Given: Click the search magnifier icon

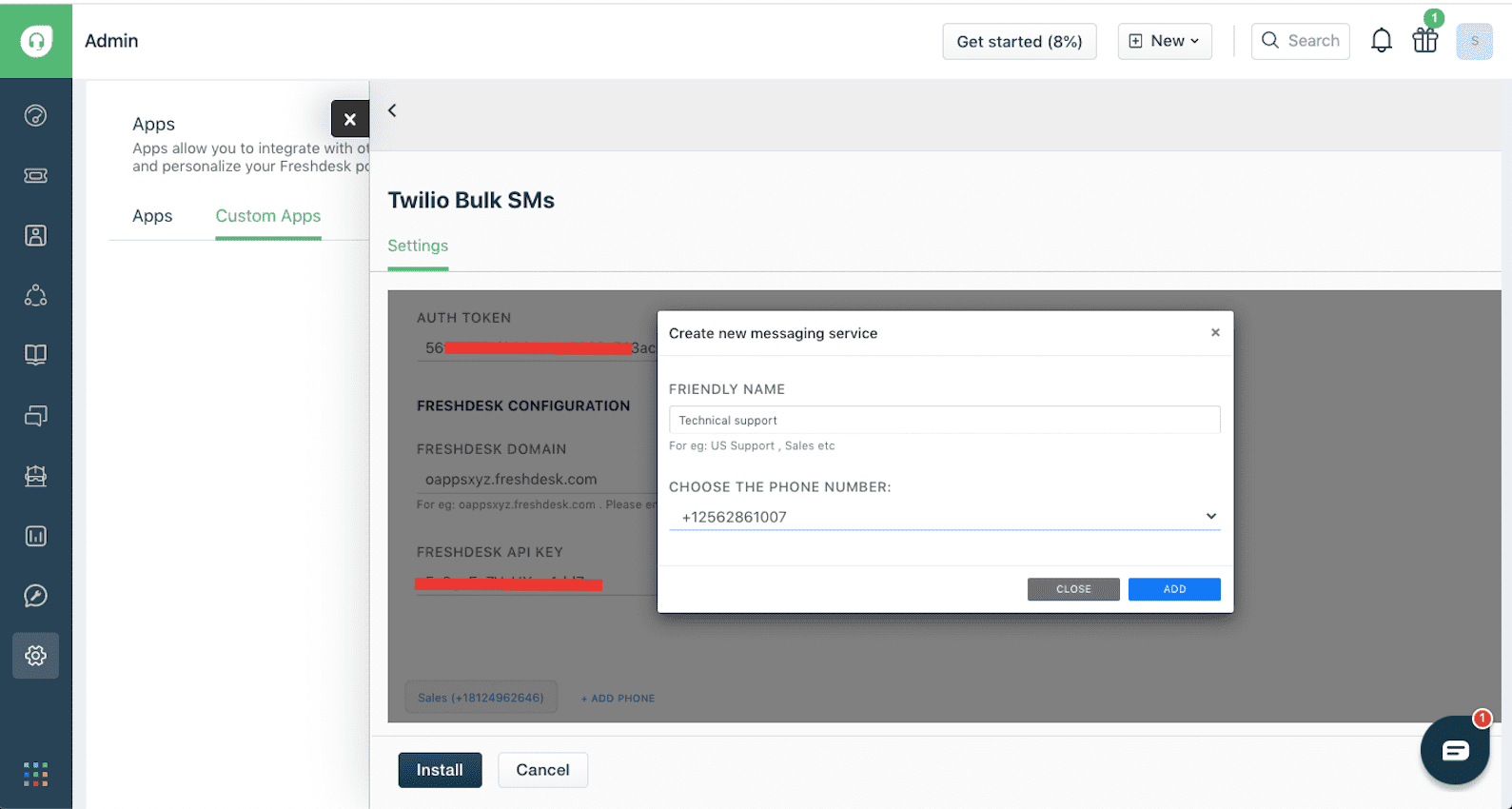Looking at the screenshot, I should (1270, 41).
